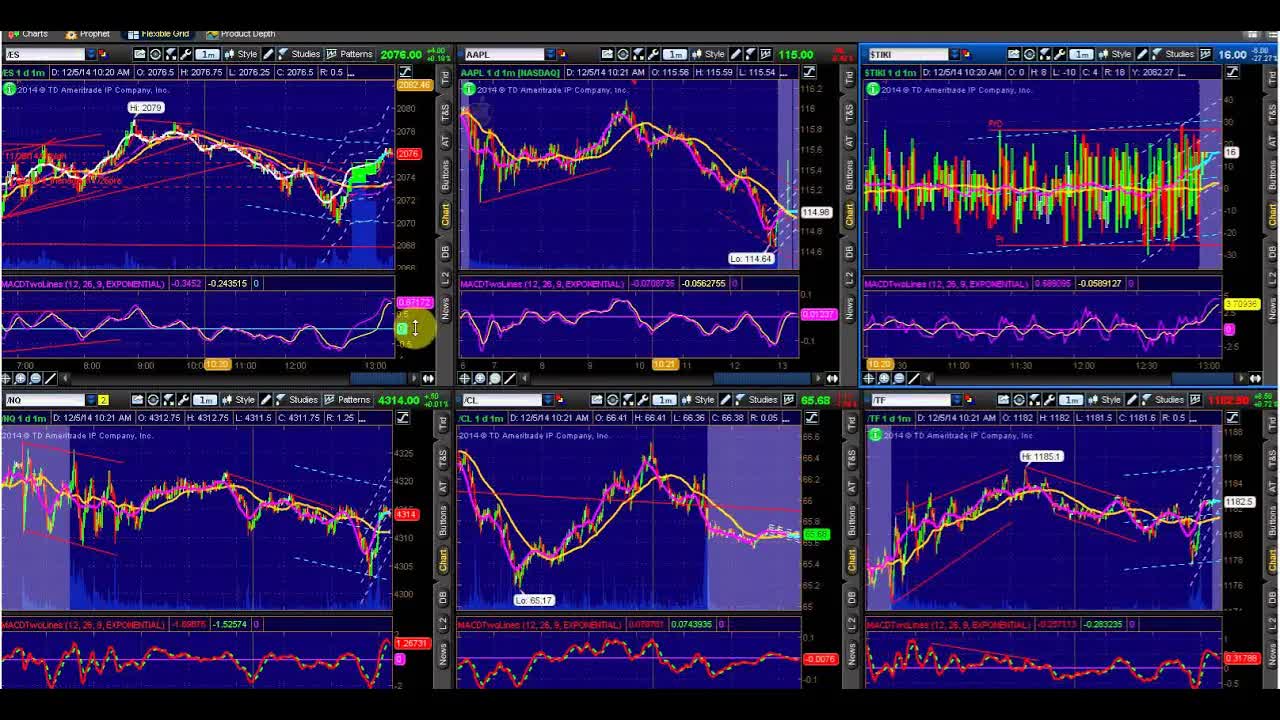Open Style menu on /ES chart
This screenshot has height=720, width=1280.
coord(241,54)
